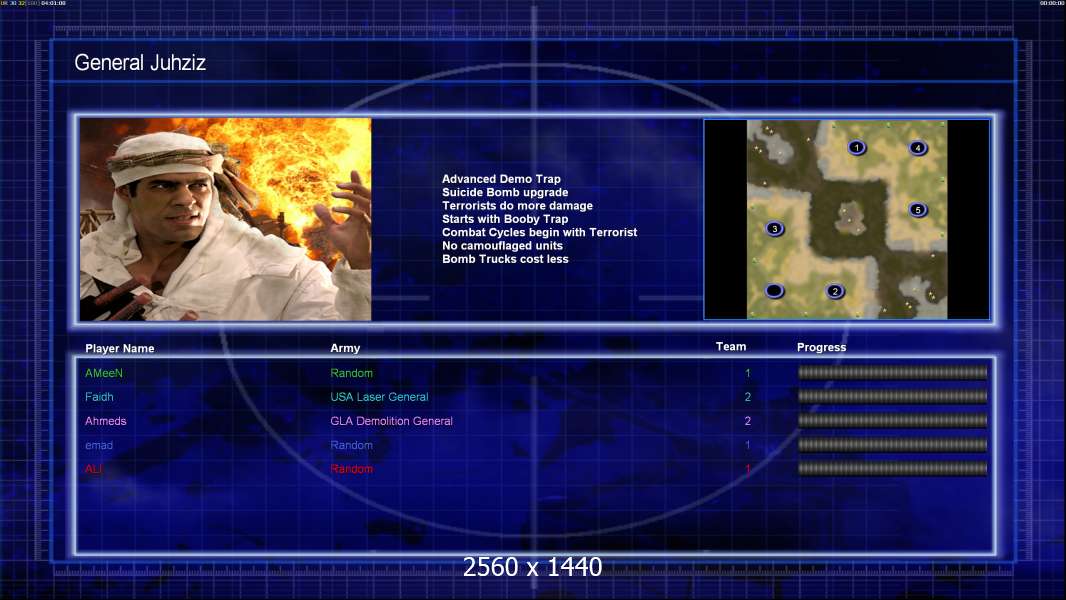Image resolution: width=1066 pixels, height=600 pixels.
Task: Click 'Bomb Trucks cost less' text
Action: pyautogui.click(x=505, y=259)
